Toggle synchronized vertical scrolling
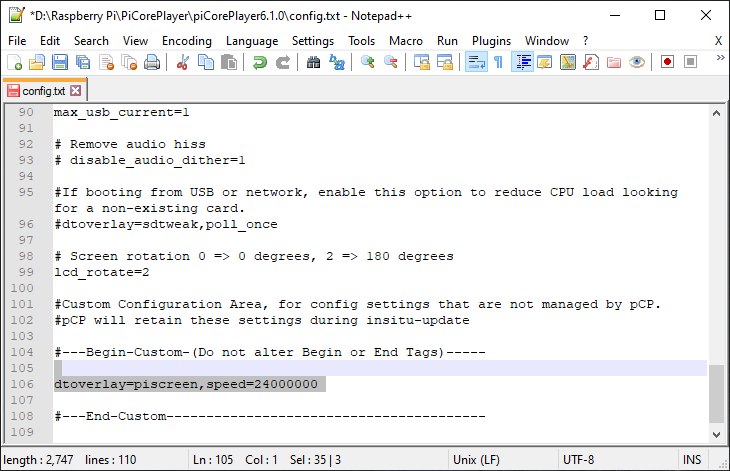This screenshot has width=730, height=471. pos(422,62)
